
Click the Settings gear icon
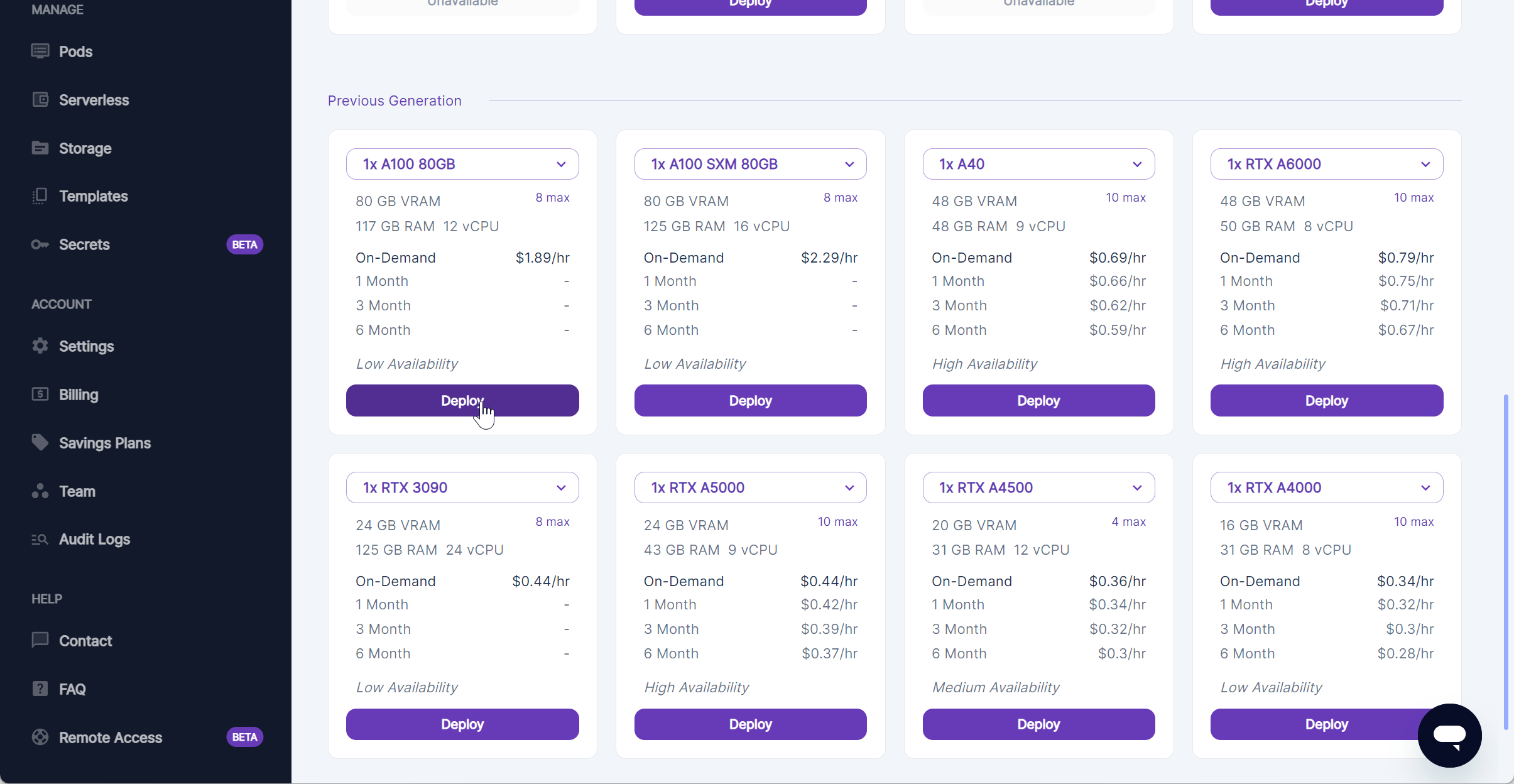(x=40, y=346)
